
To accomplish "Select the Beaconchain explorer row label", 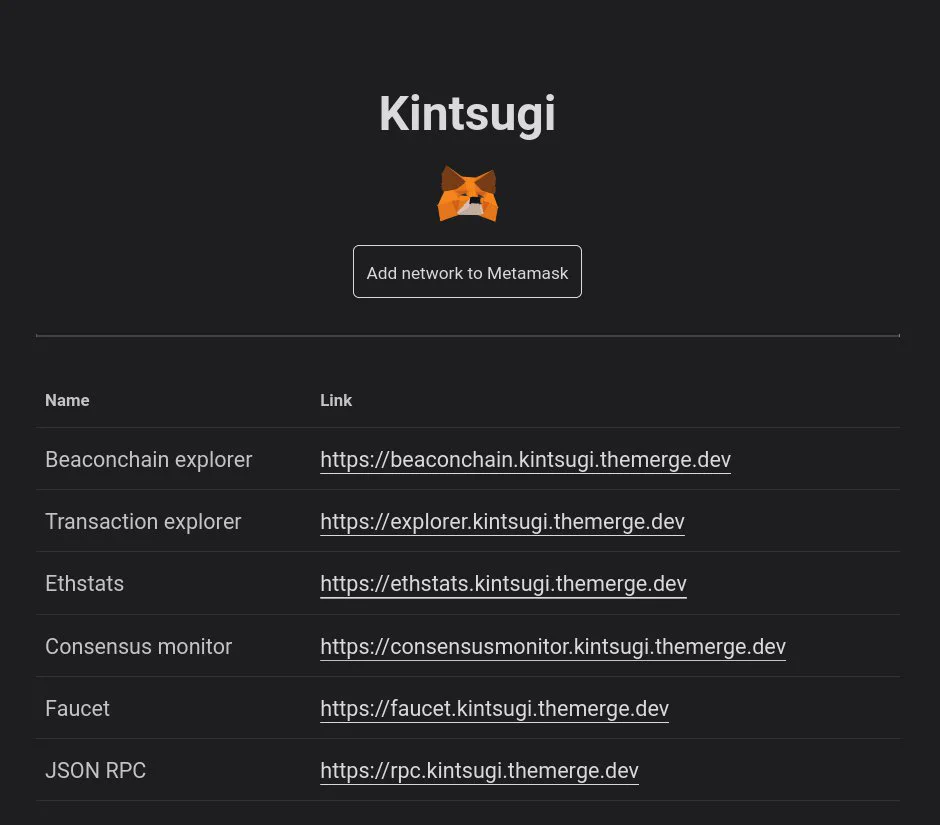I will pos(149,460).
